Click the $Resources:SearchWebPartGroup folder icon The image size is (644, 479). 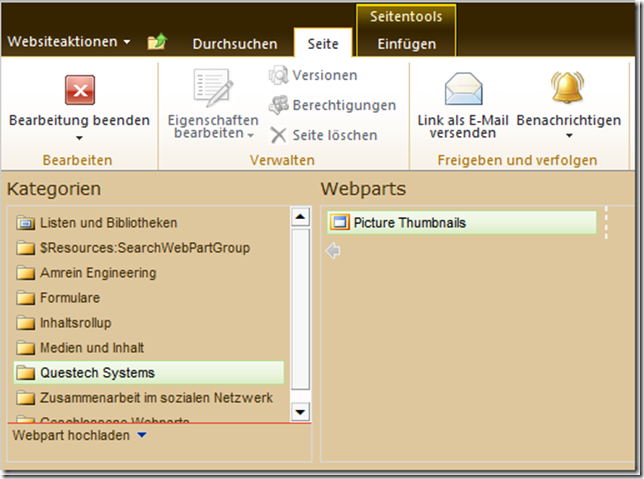pos(25,248)
